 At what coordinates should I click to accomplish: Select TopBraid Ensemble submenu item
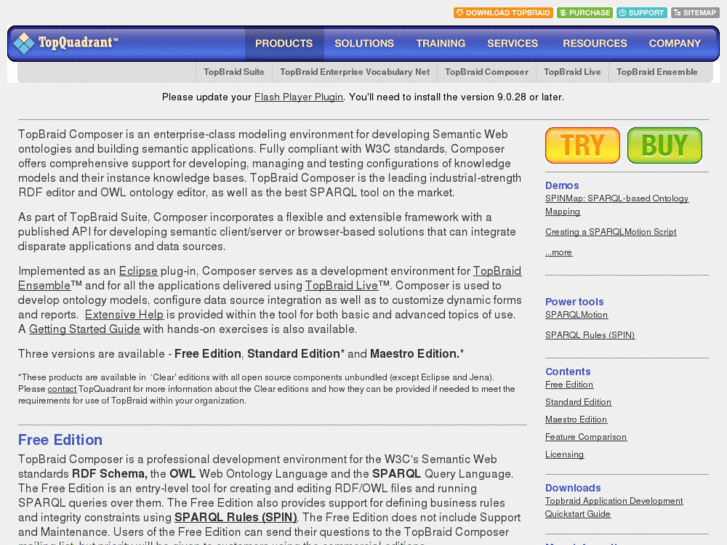pyautogui.click(x=657, y=72)
